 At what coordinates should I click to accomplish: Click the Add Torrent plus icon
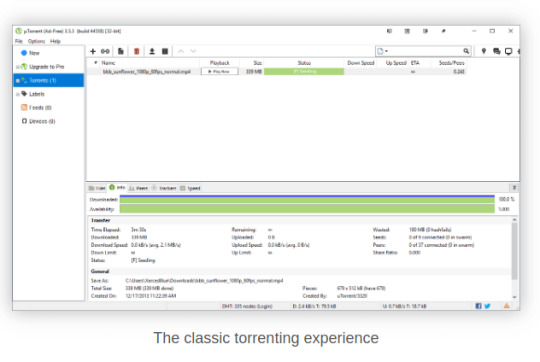coord(93,51)
